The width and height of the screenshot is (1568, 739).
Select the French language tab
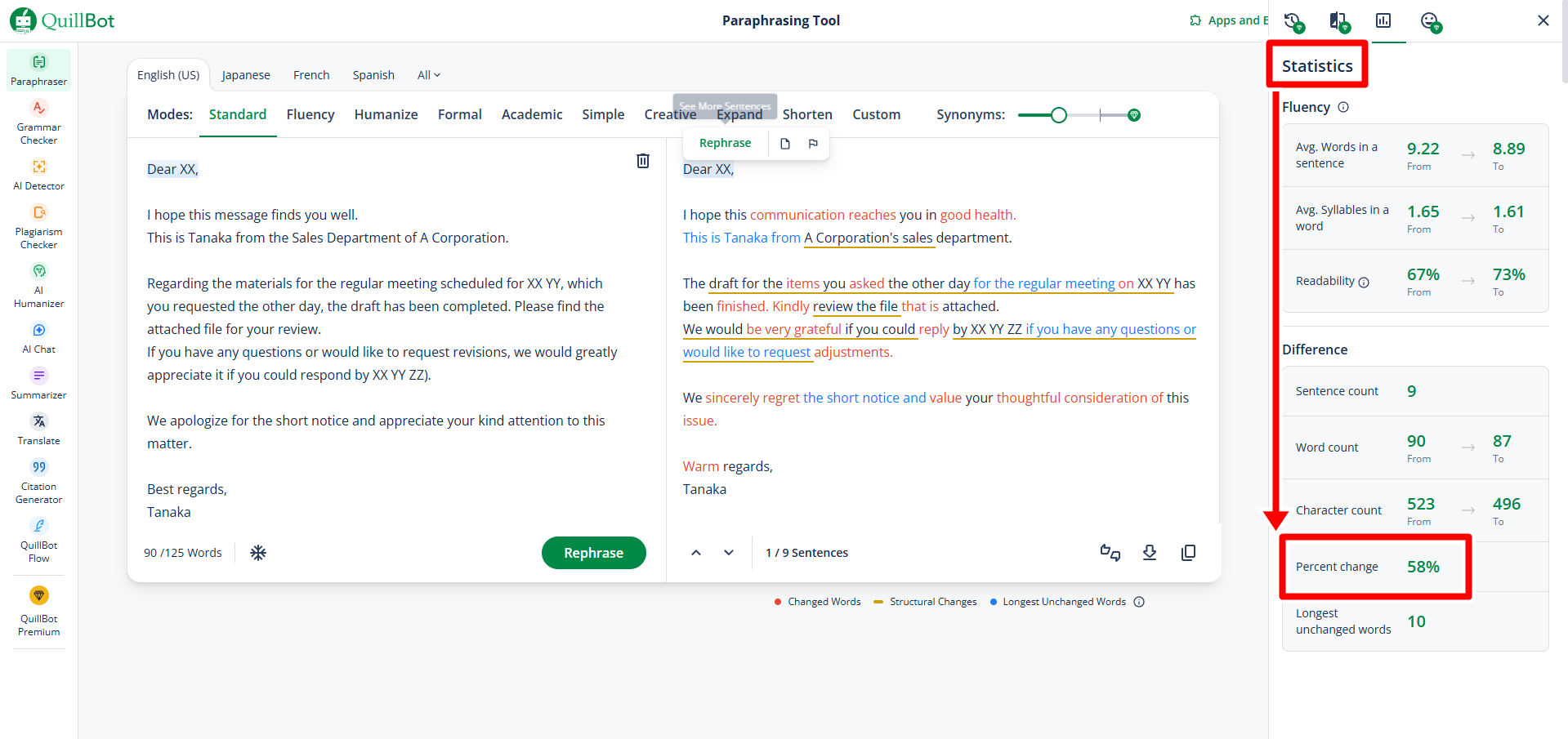pyautogui.click(x=311, y=75)
